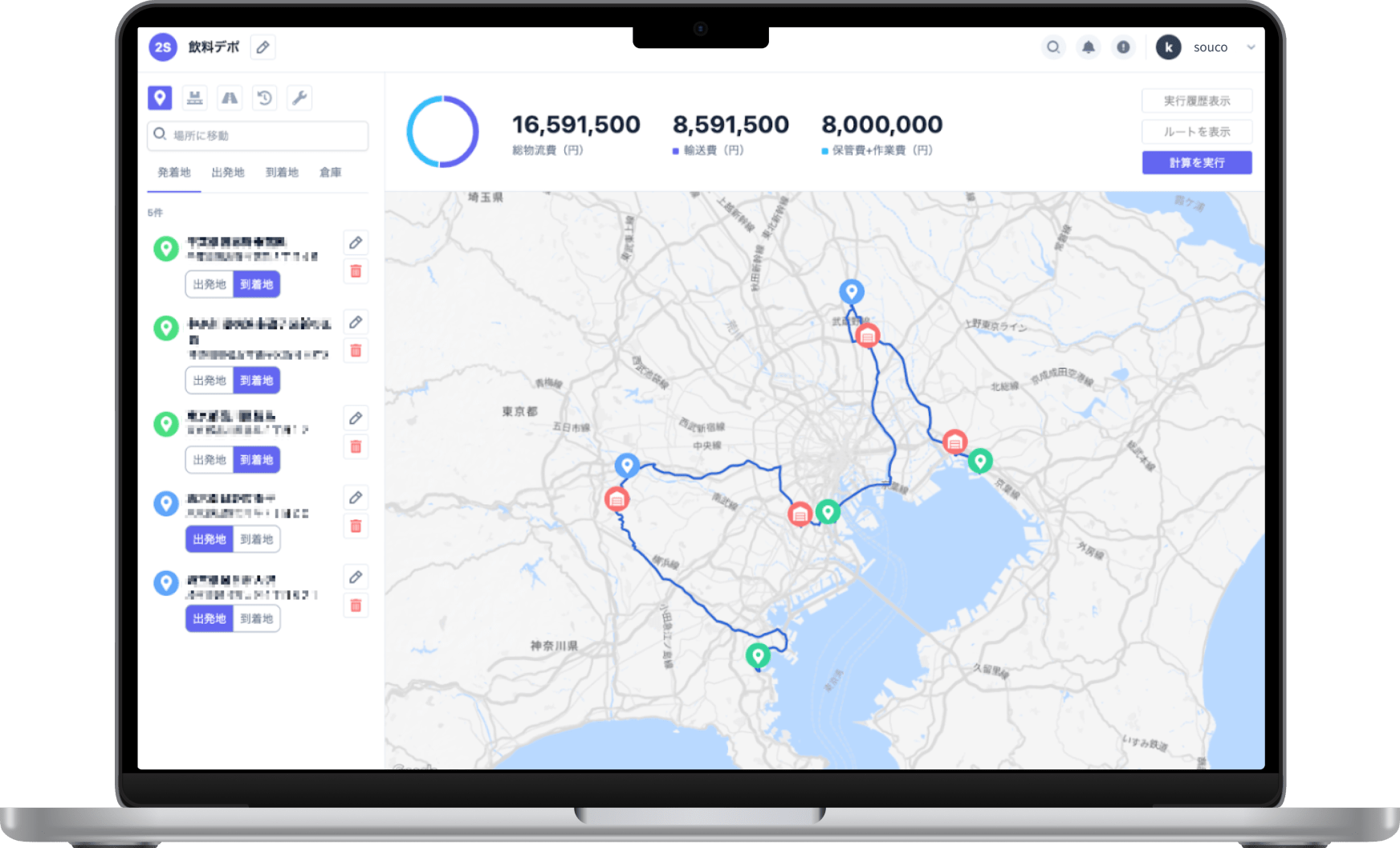Screen dimensions: 1400x848
Task: Expand the souco account dropdown arrow
Action: pos(1250,47)
